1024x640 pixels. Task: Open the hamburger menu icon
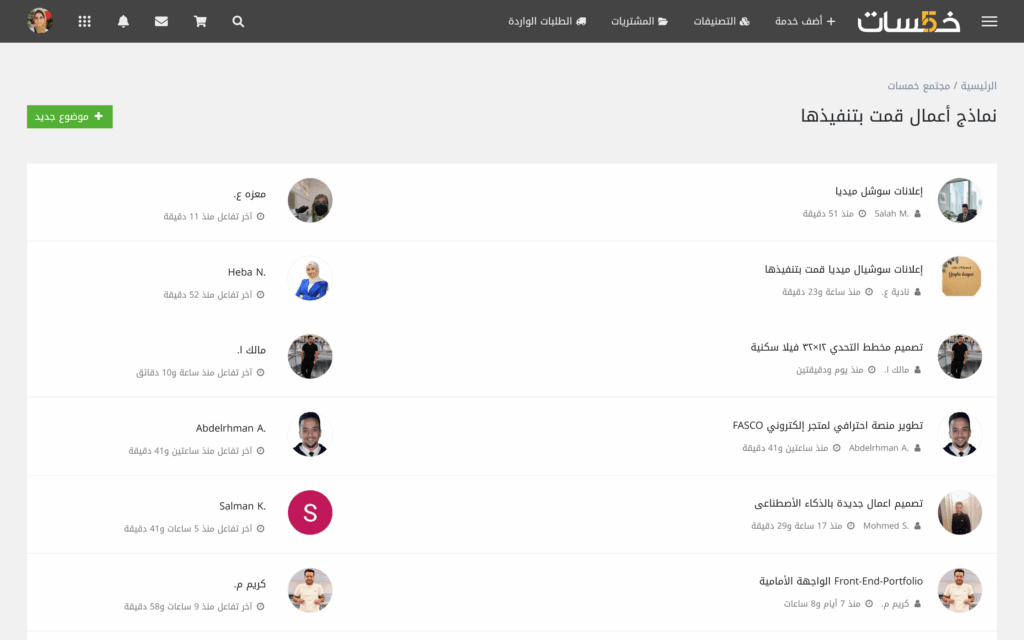coord(989,21)
